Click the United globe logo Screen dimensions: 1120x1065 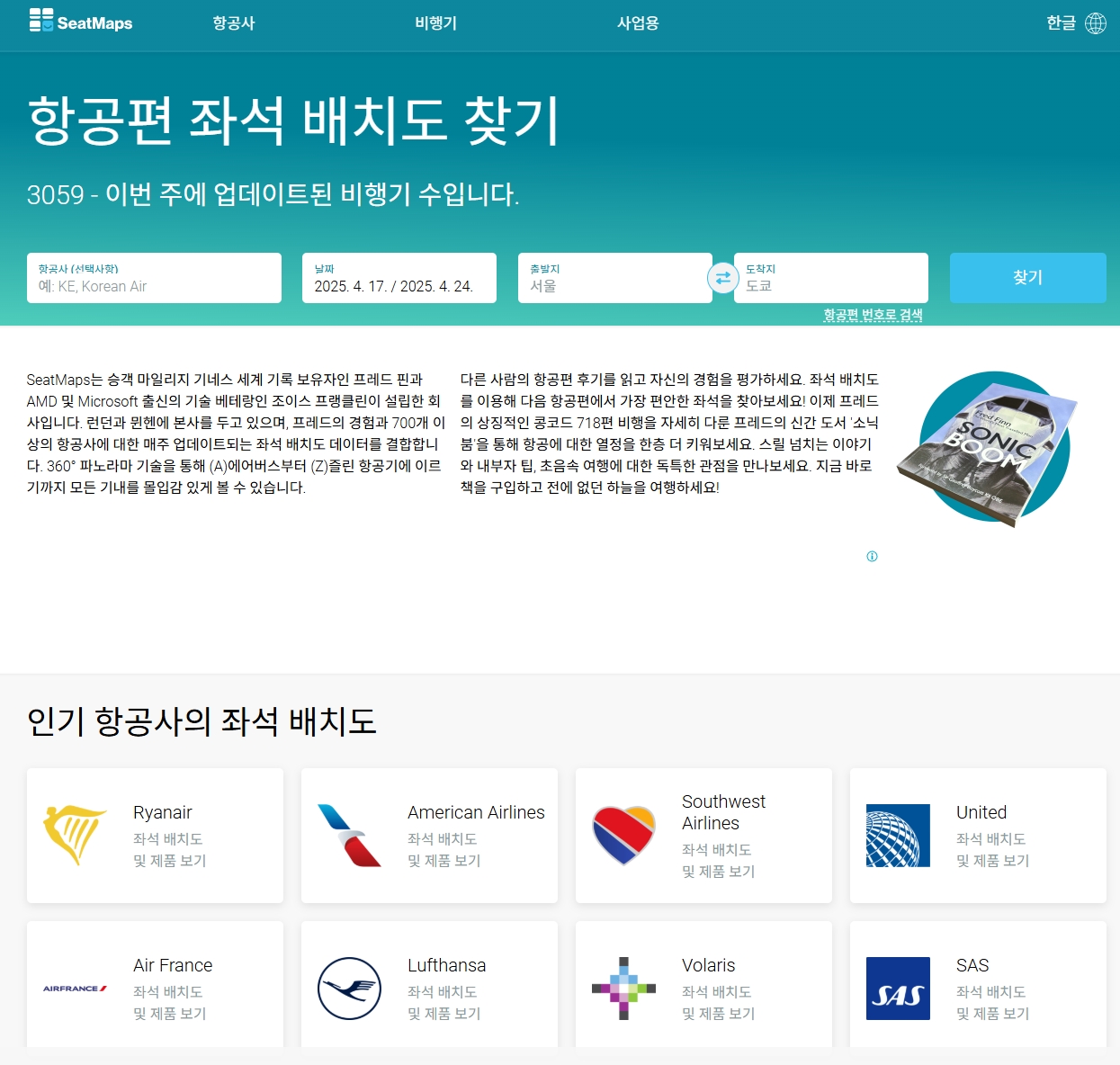tap(897, 834)
